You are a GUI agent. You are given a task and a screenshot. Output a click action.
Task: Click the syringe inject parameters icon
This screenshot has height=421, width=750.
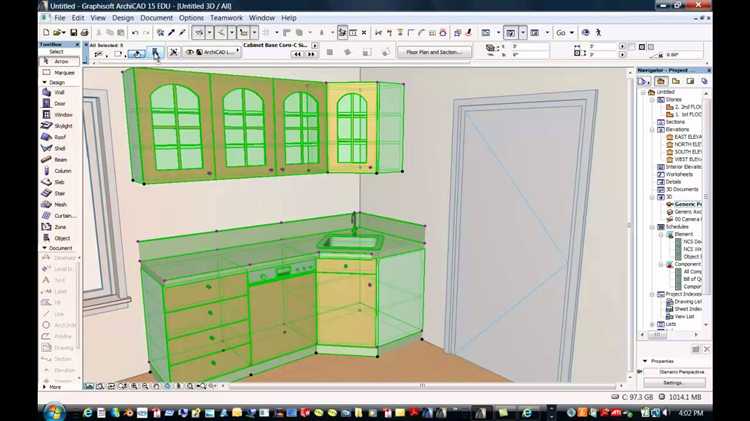click(x=182, y=33)
